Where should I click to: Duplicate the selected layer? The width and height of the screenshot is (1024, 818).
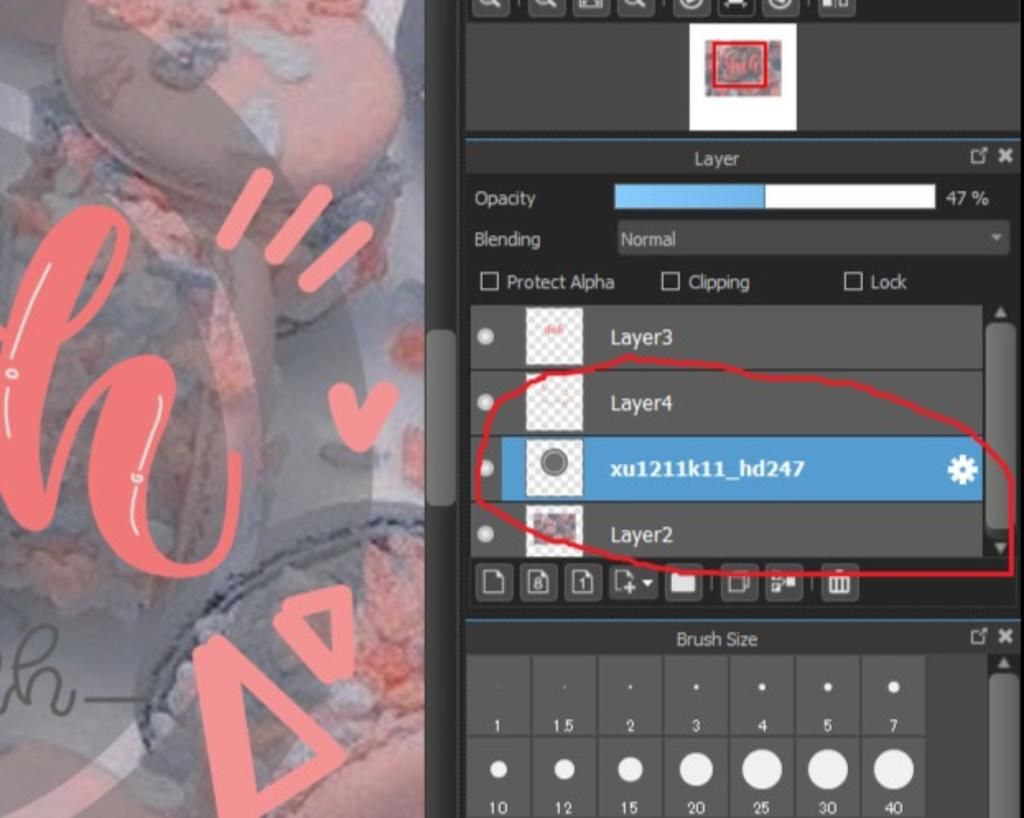coord(739,581)
